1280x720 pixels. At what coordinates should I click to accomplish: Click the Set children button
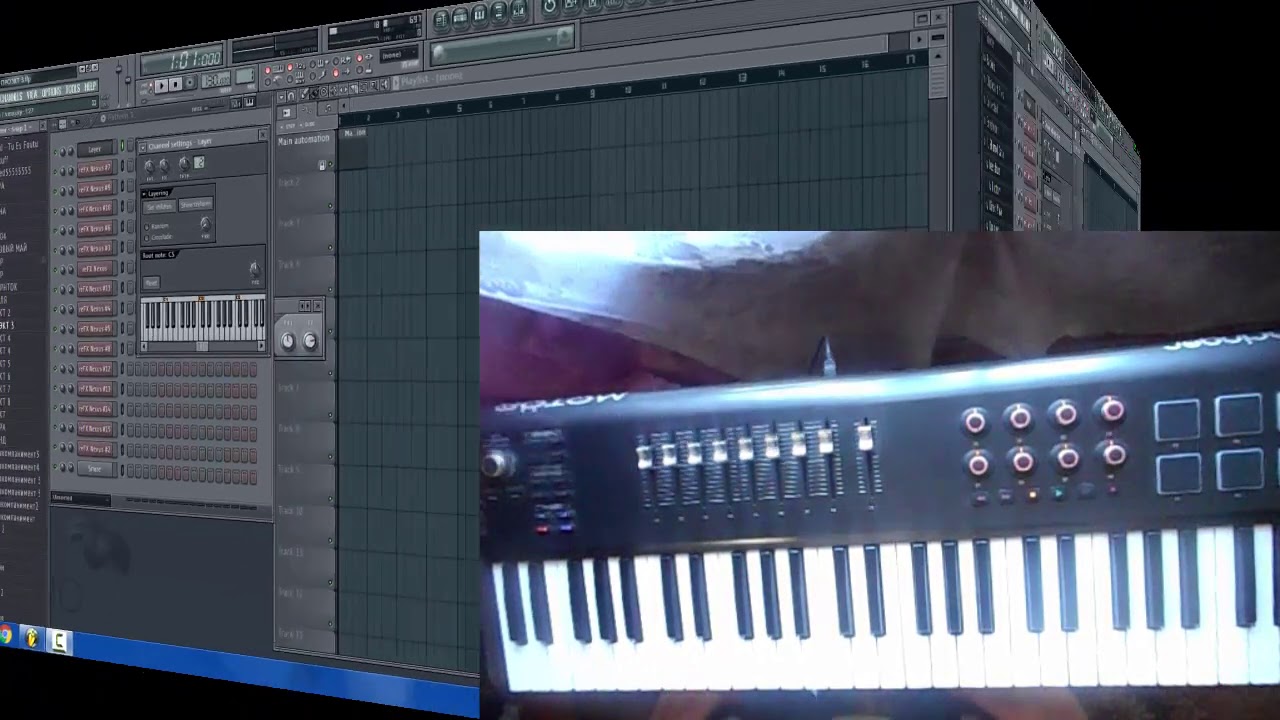(159, 207)
